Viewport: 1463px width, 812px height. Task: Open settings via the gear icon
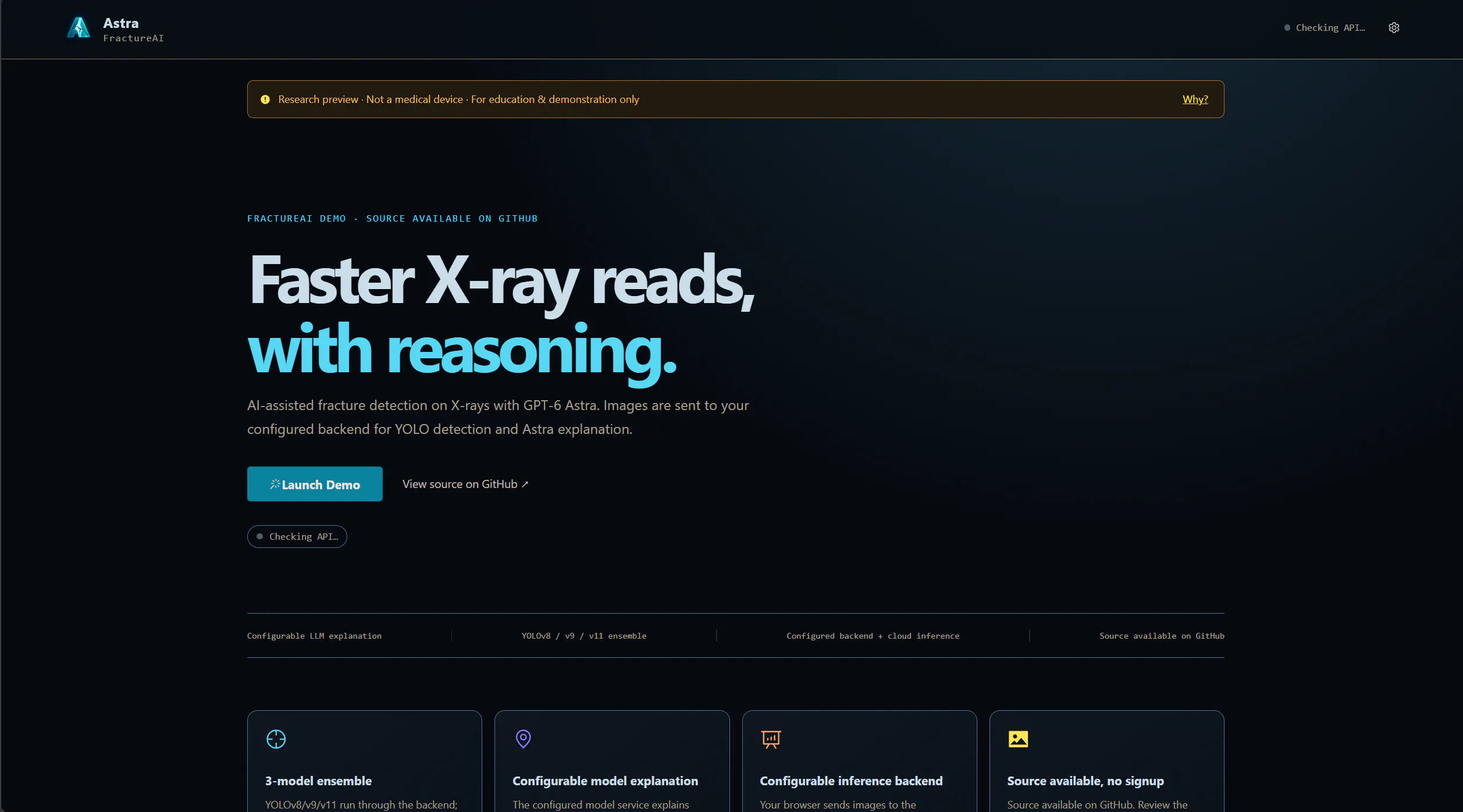coord(1394,28)
